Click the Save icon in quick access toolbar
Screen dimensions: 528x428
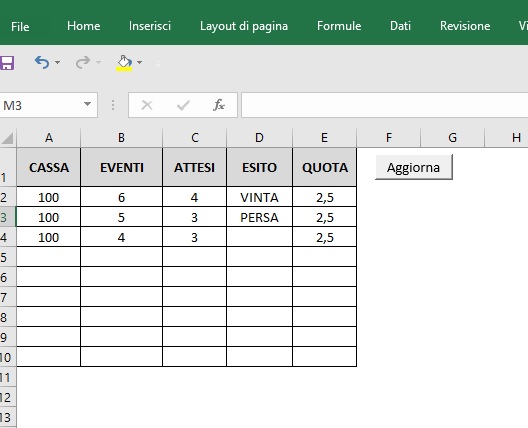[x=6, y=63]
